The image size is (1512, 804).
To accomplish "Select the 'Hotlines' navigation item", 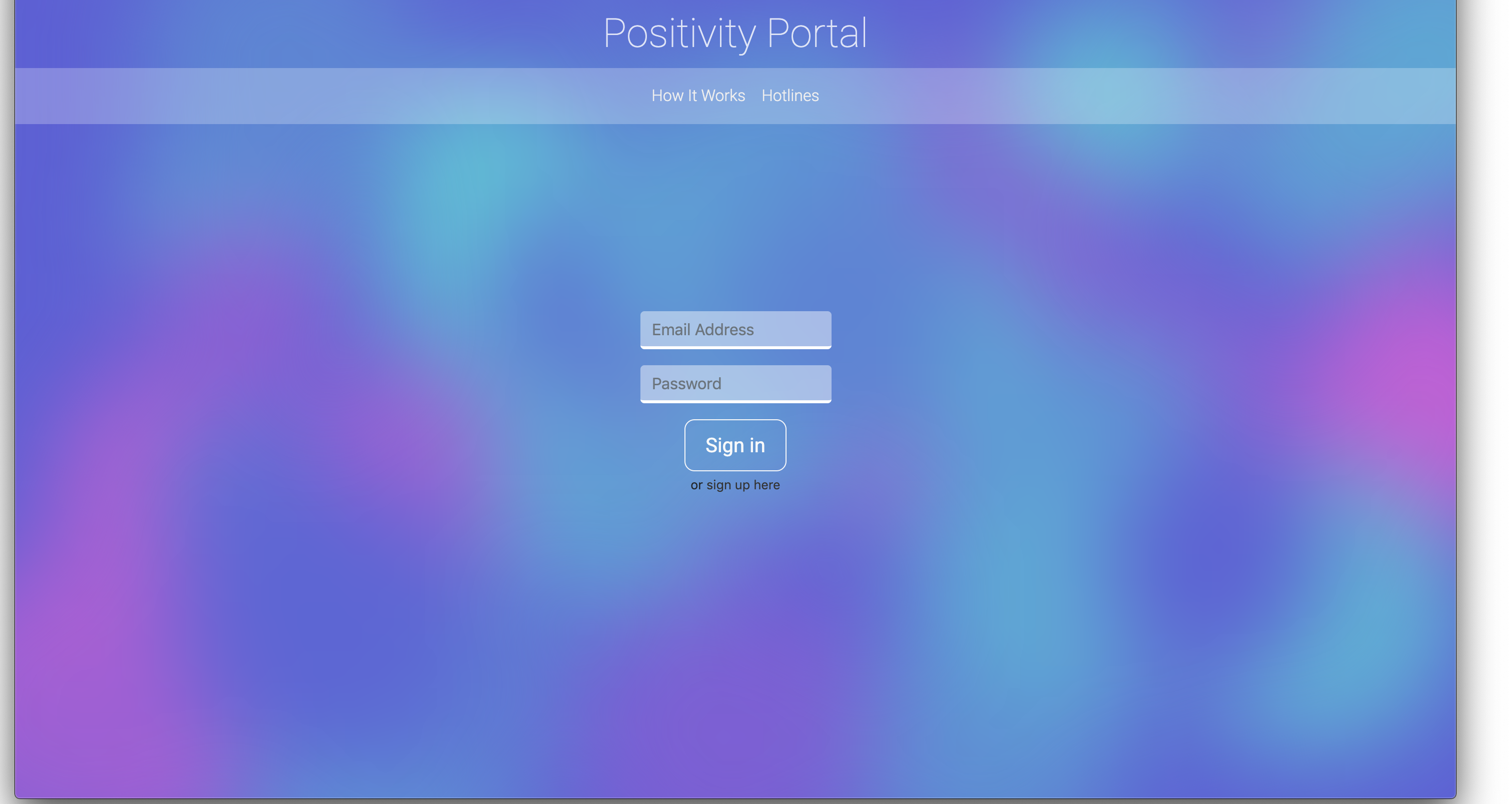I will pyautogui.click(x=790, y=96).
